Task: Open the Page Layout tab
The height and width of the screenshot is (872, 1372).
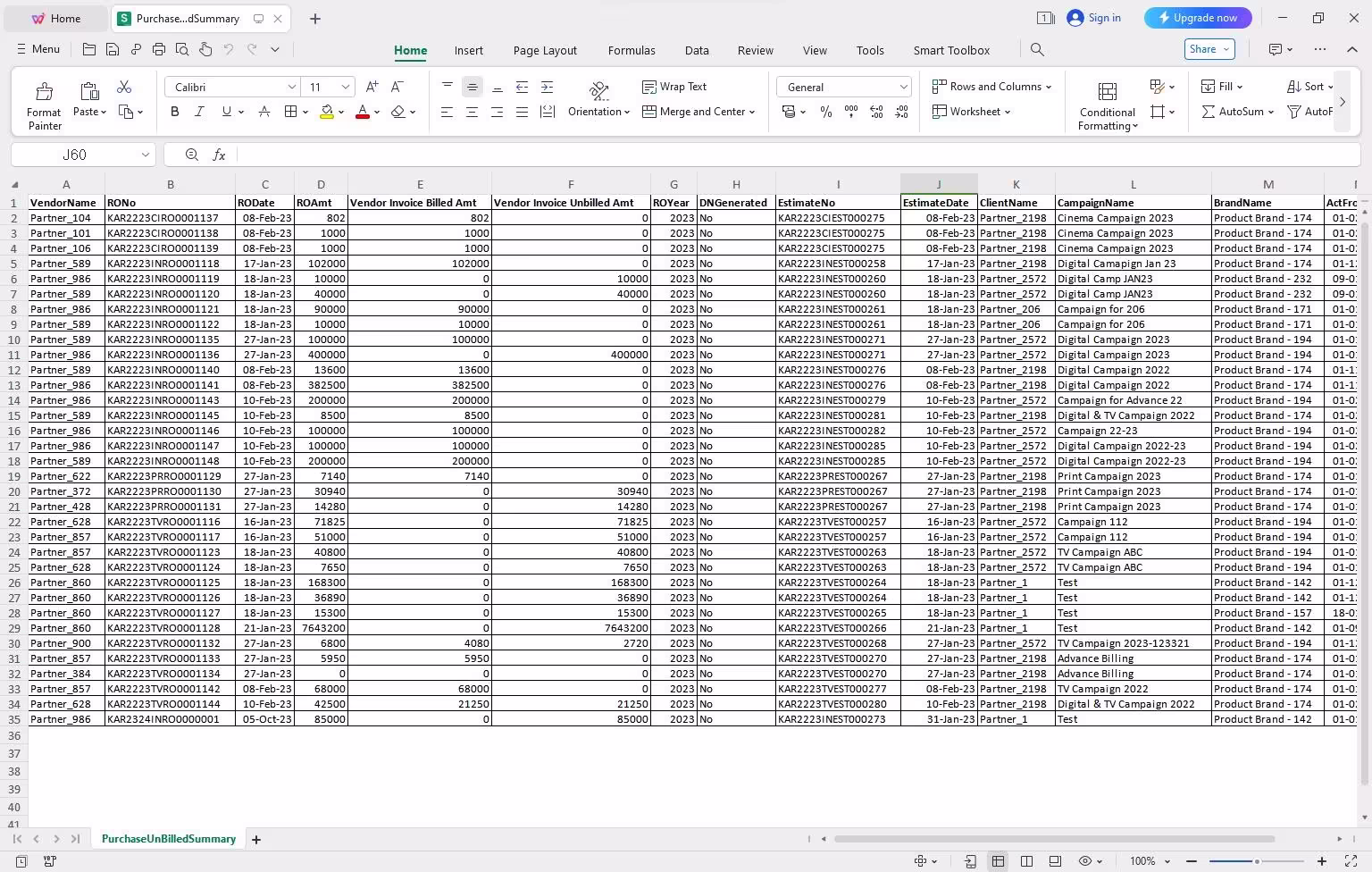Action: pyautogui.click(x=545, y=50)
